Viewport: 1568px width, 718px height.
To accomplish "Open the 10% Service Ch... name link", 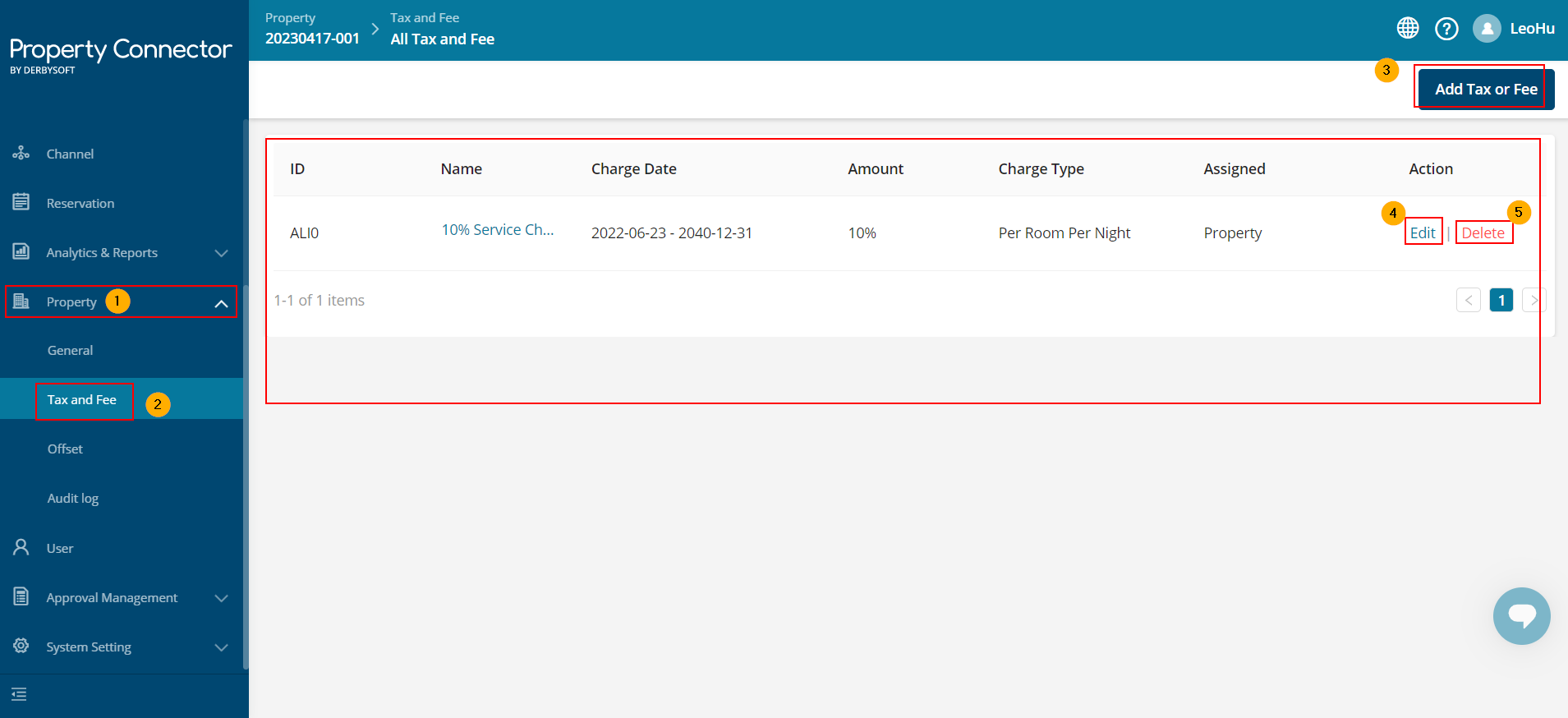I will coord(498,230).
